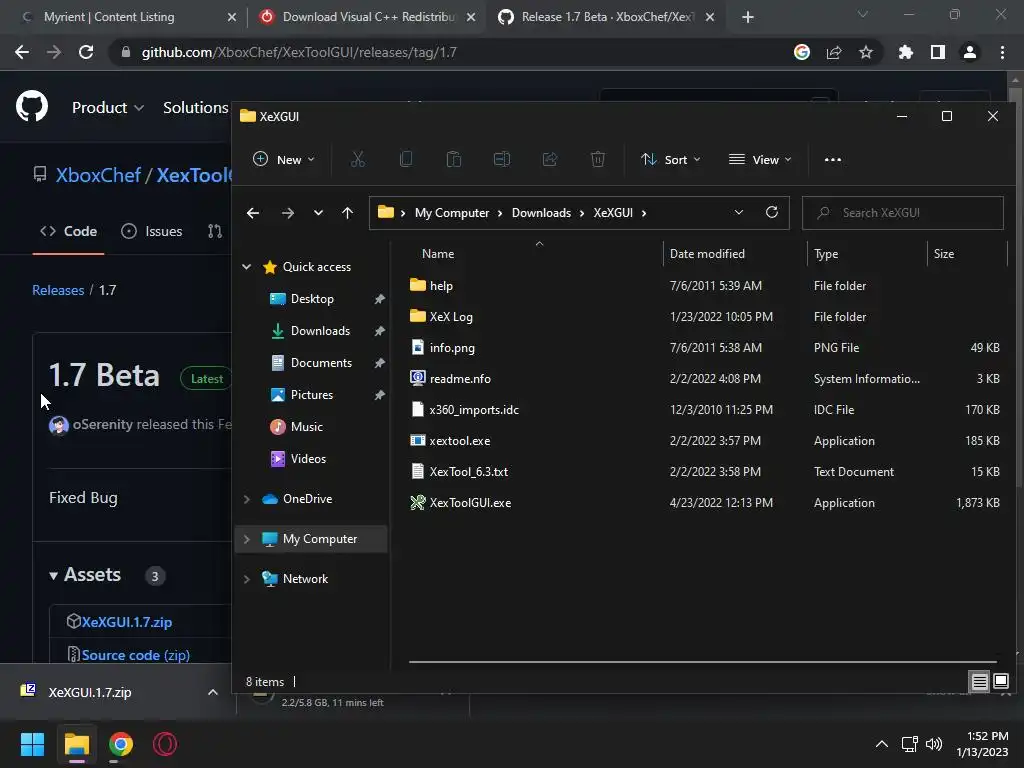Screen dimensions: 1024x768
Task: Switch Explorer to large thumbnails view icon
Action: click(x=1001, y=682)
